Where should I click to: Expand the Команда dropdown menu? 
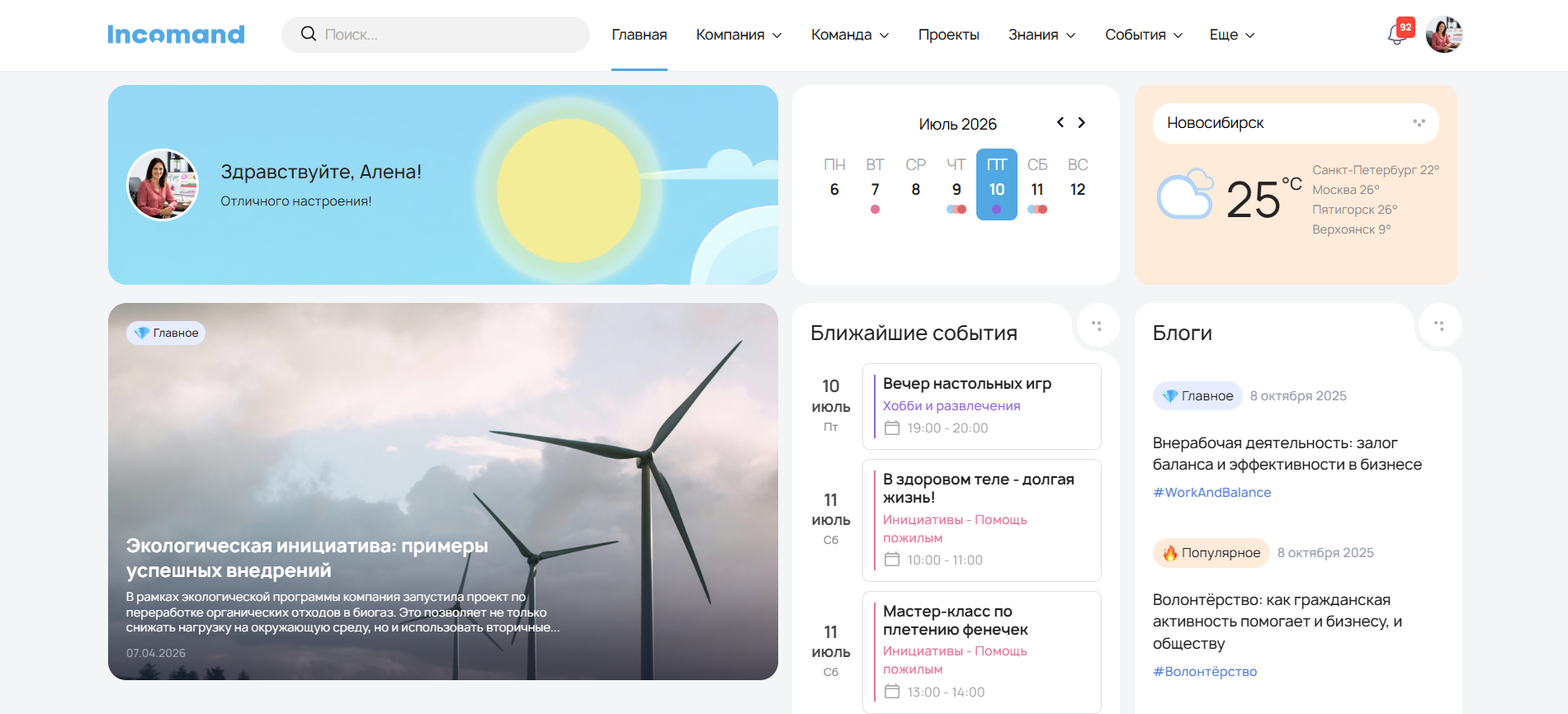click(850, 35)
